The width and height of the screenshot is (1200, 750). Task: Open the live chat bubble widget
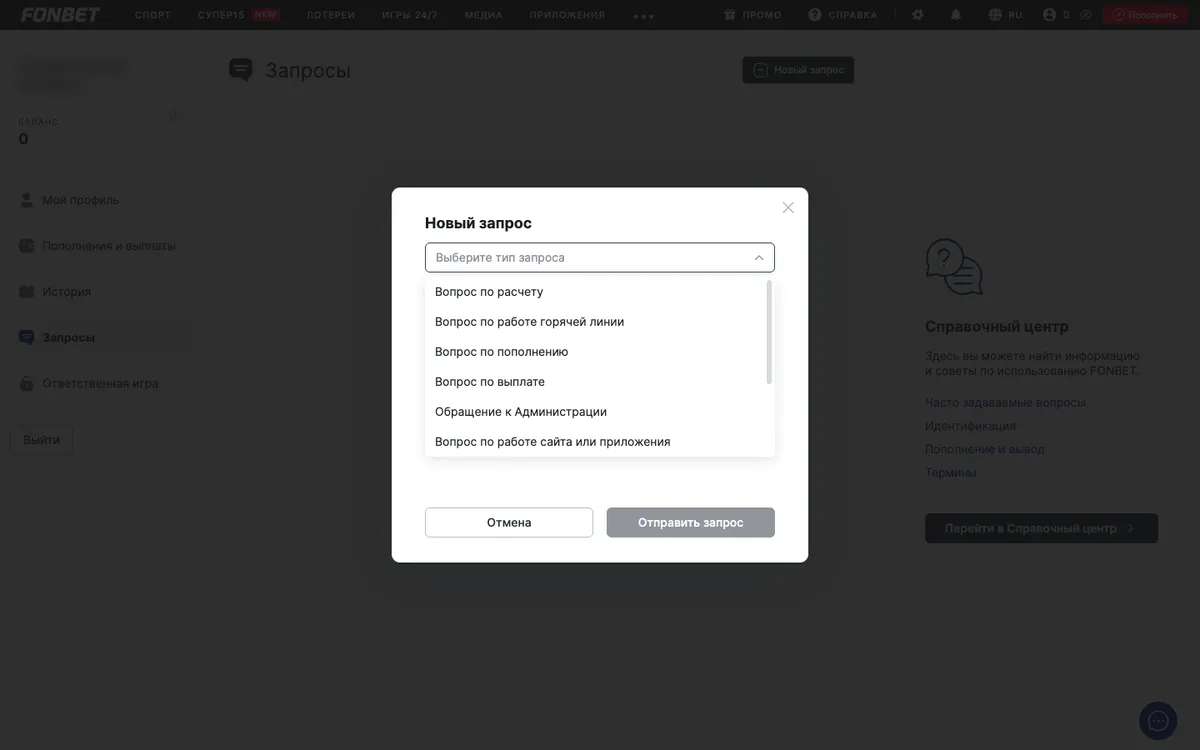click(x=1158, y=720)
